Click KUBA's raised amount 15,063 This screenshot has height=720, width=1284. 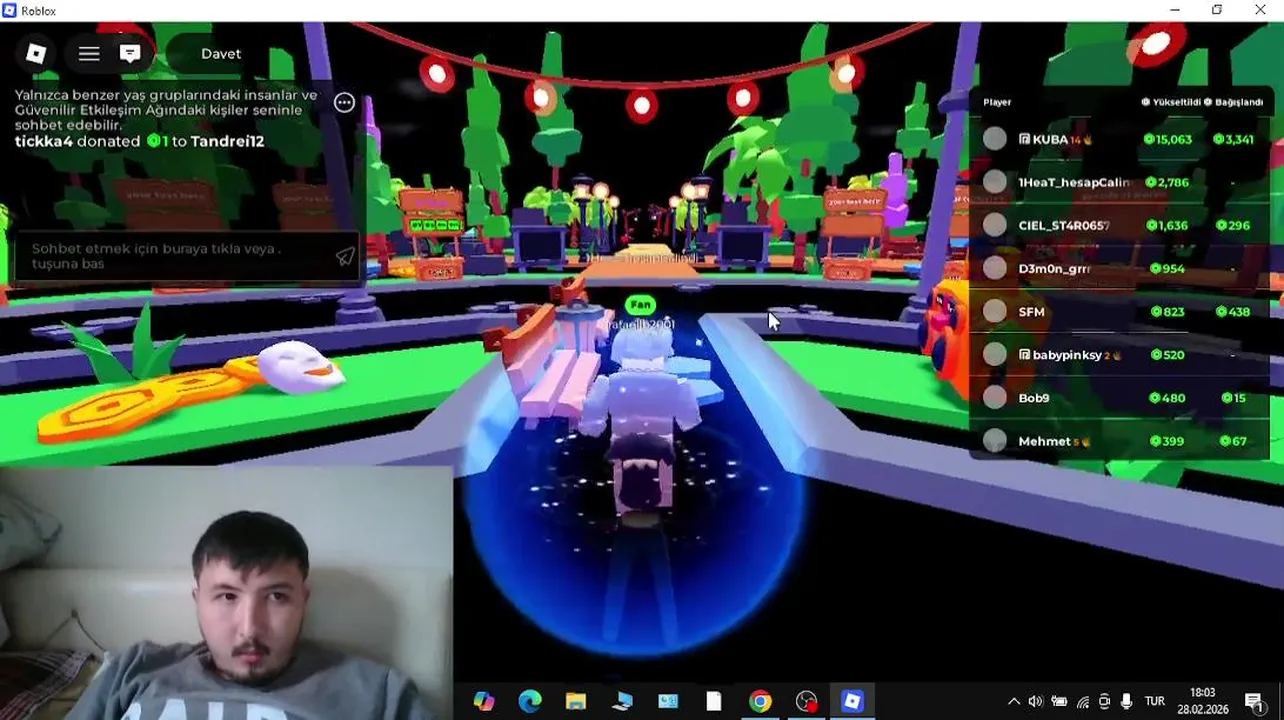click(1168, 139)
